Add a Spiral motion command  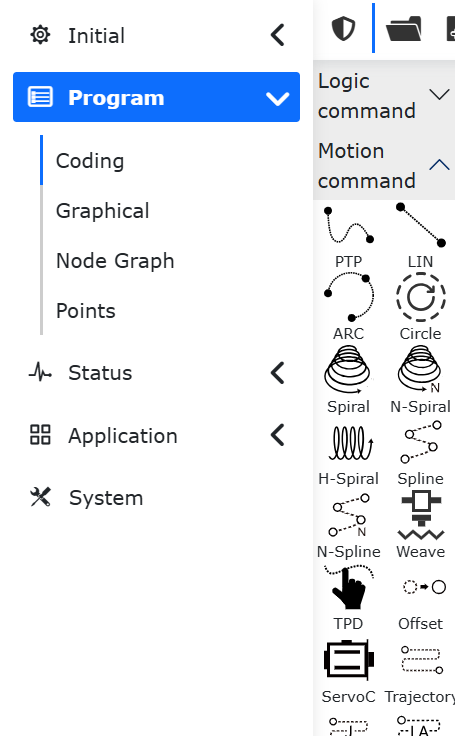pos(348,369)
